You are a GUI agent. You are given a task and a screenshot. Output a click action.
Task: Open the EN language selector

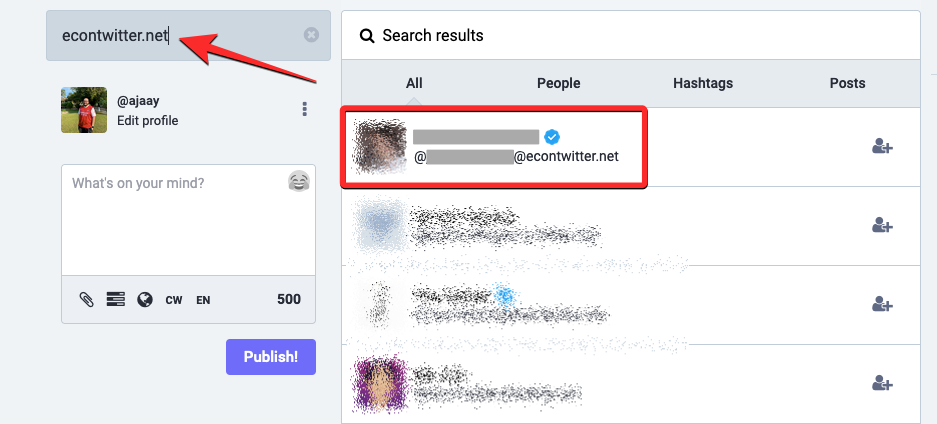(x=203, y=299)
